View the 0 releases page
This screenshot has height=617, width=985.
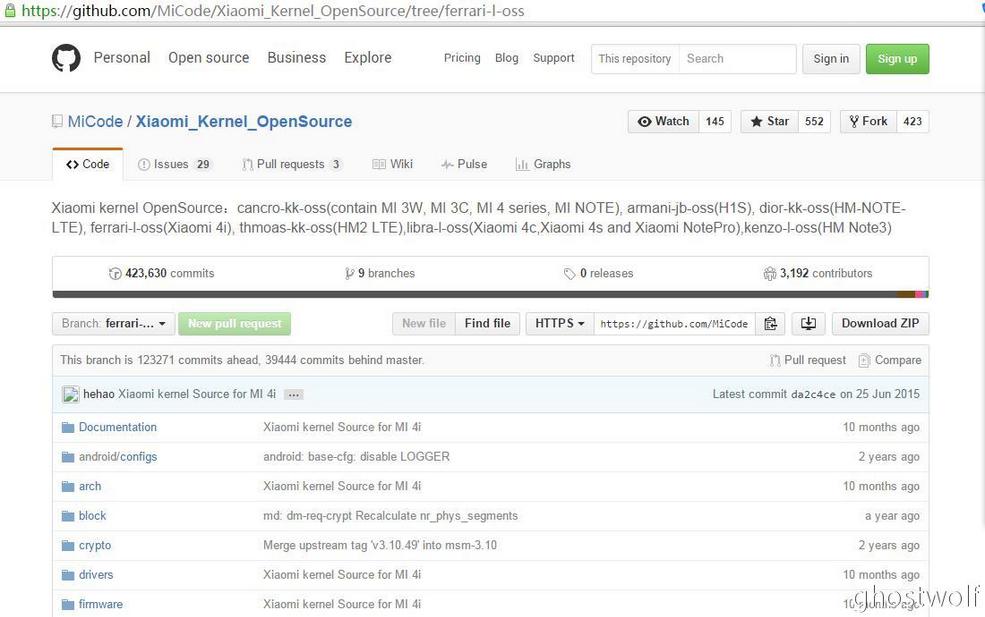(599, 273)
